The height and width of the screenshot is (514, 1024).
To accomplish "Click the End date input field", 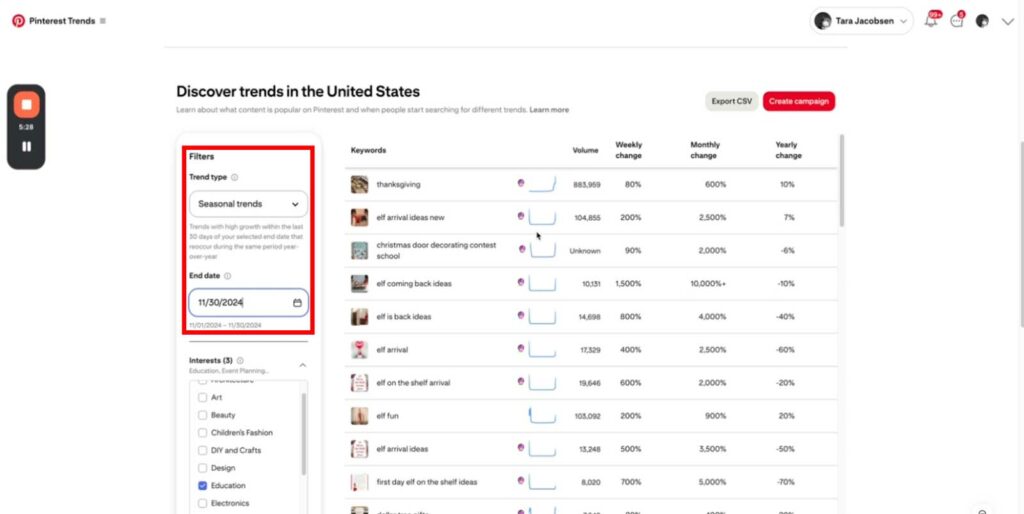I will [x=248, y=303].
